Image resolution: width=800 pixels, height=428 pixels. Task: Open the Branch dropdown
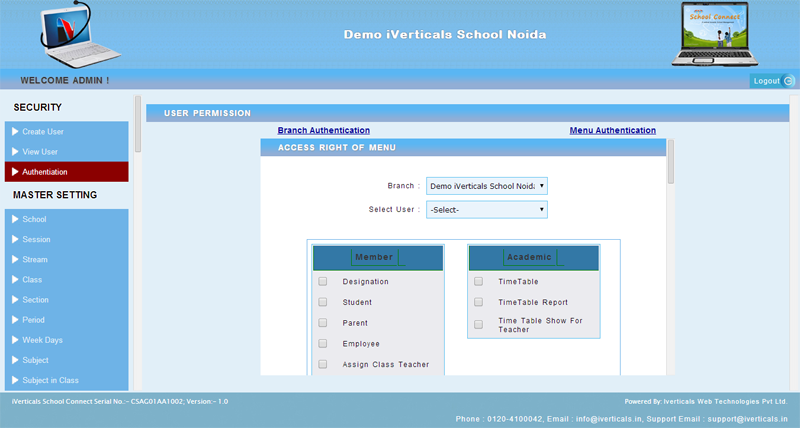487,186
